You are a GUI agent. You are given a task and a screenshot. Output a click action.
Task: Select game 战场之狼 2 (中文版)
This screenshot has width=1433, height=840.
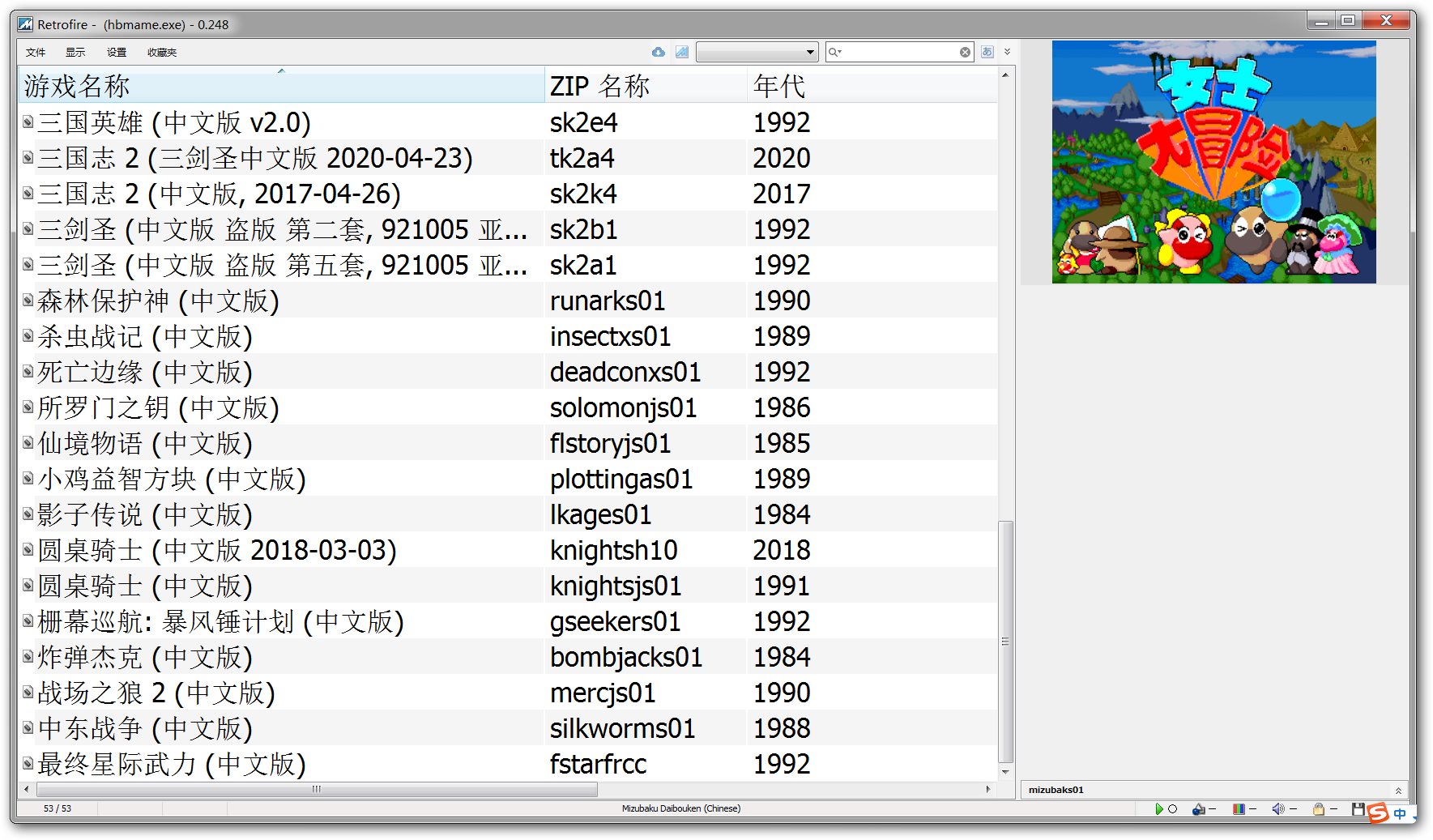156,693
